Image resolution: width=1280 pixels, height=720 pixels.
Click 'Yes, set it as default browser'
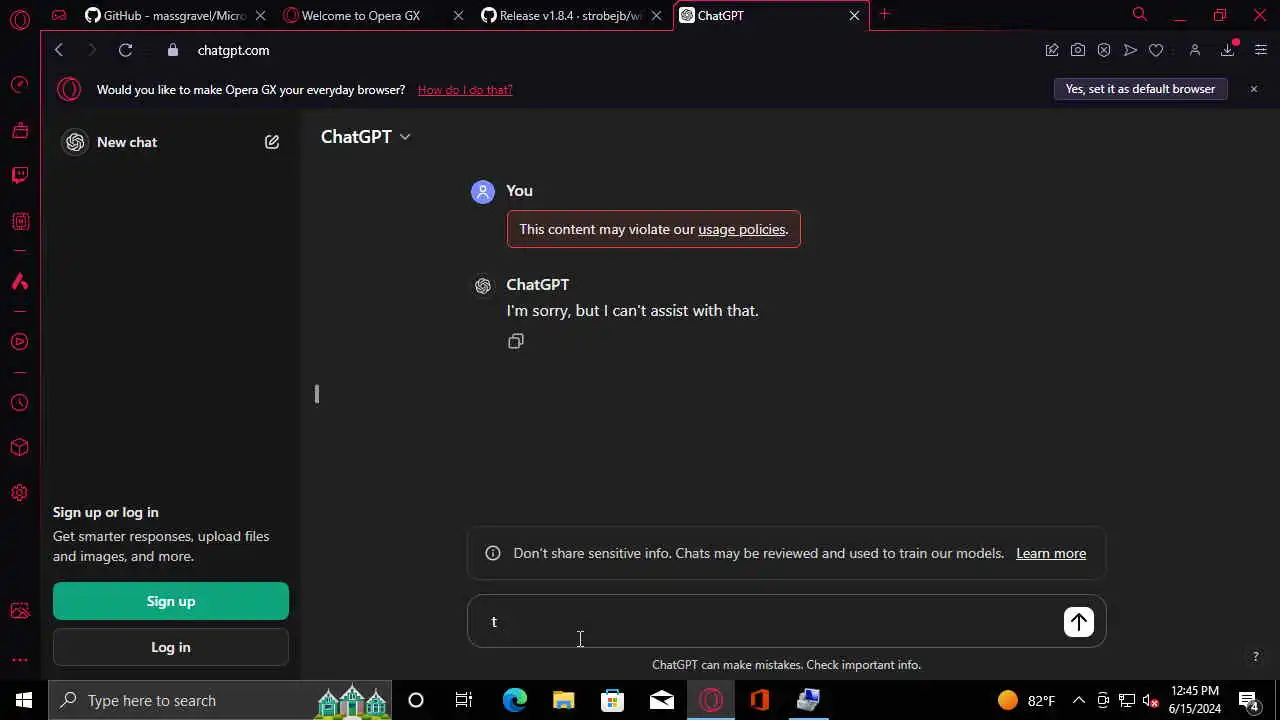(x=1140, y=89)
